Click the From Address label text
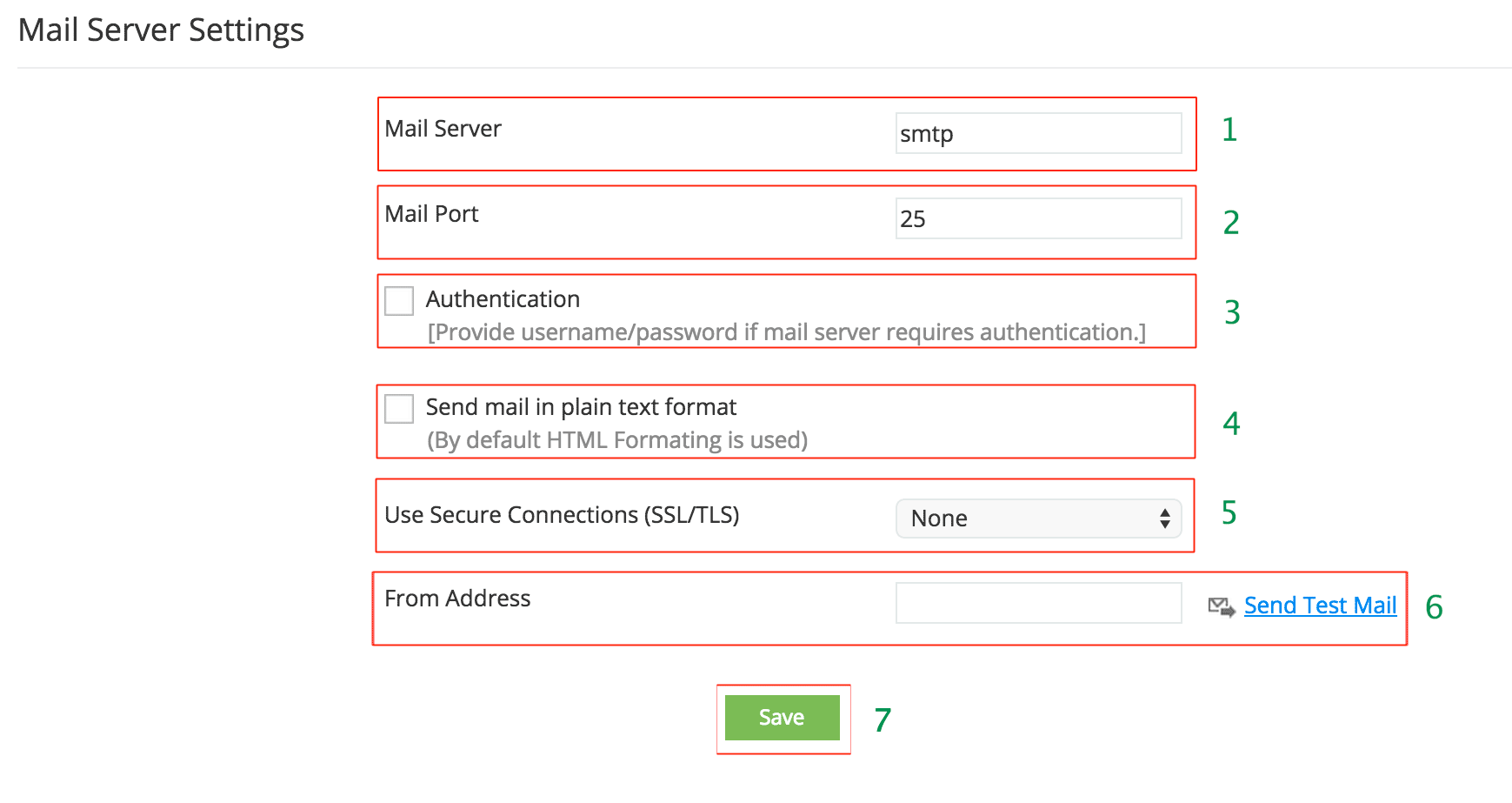The height and width of the screenshot is (803, 1512). (457, 599)
